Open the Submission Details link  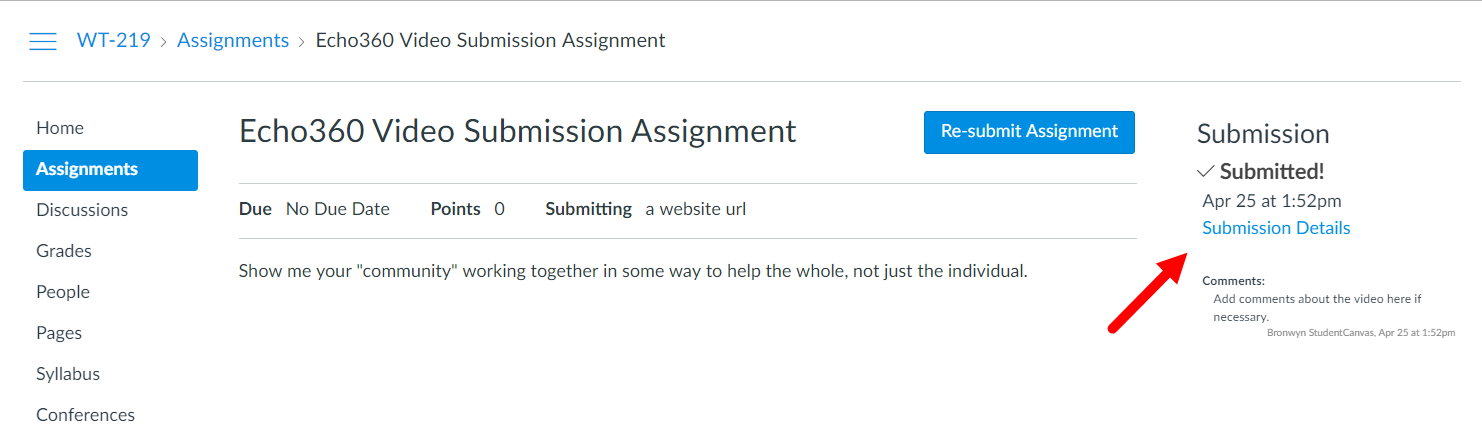(1276, 228)
